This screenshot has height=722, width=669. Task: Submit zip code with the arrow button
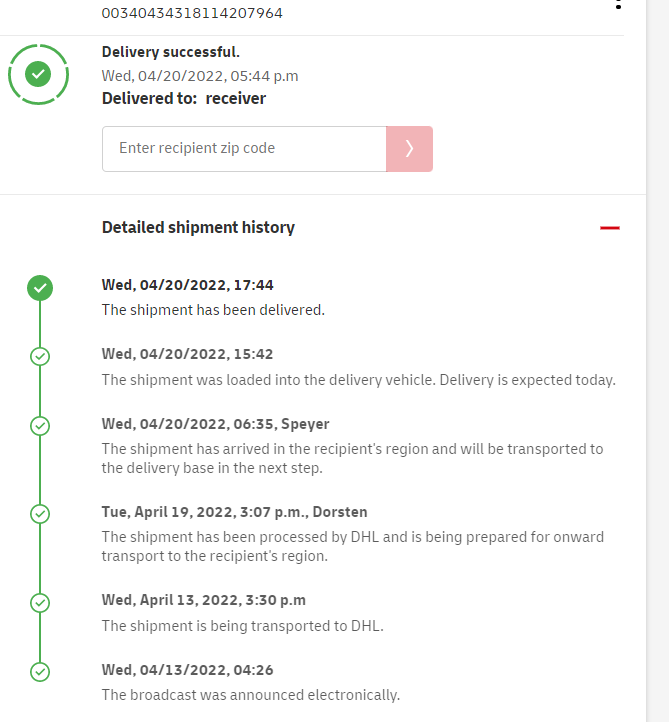point(409,148)
